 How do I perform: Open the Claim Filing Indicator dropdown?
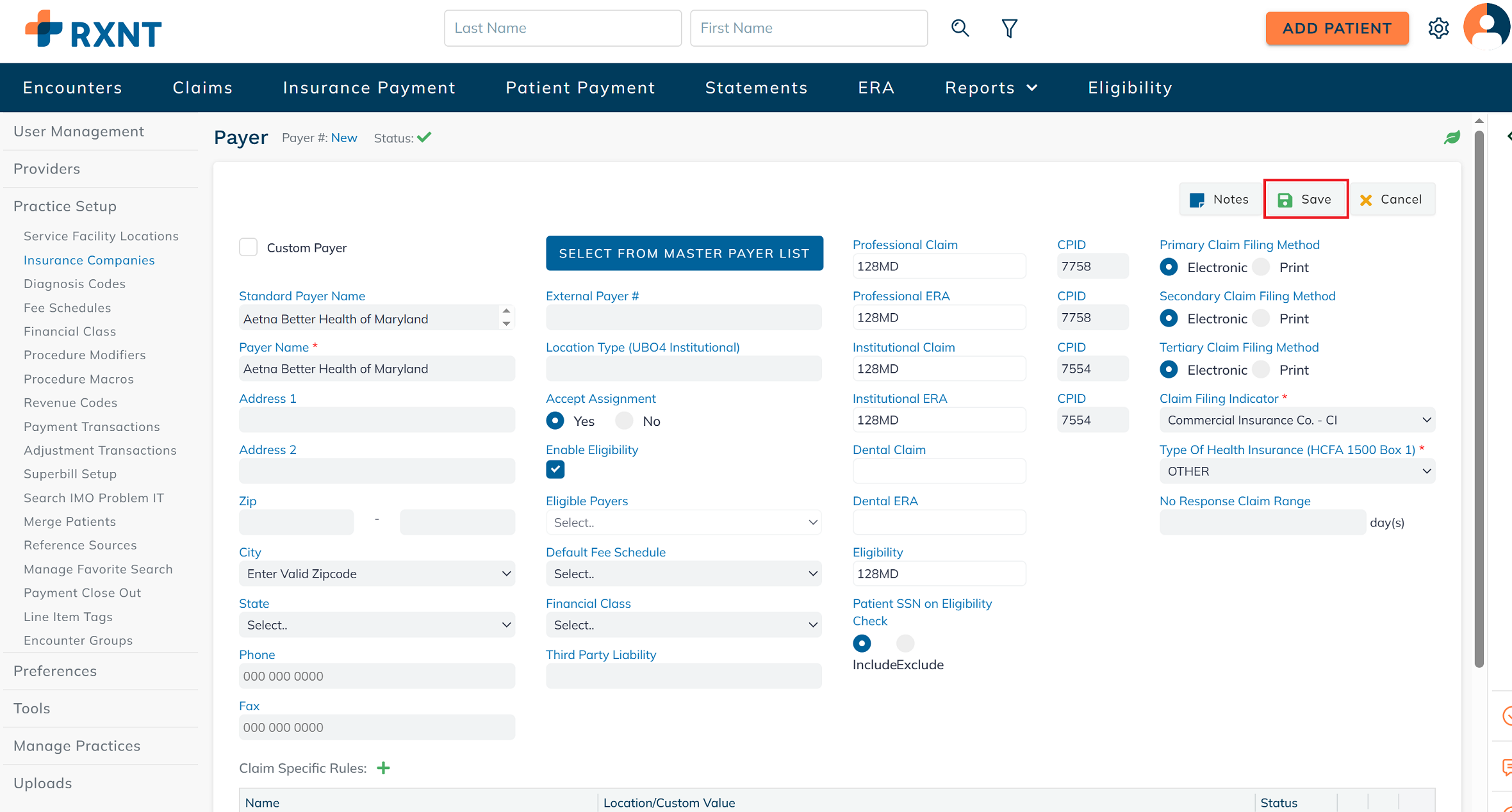[1297, 420]
